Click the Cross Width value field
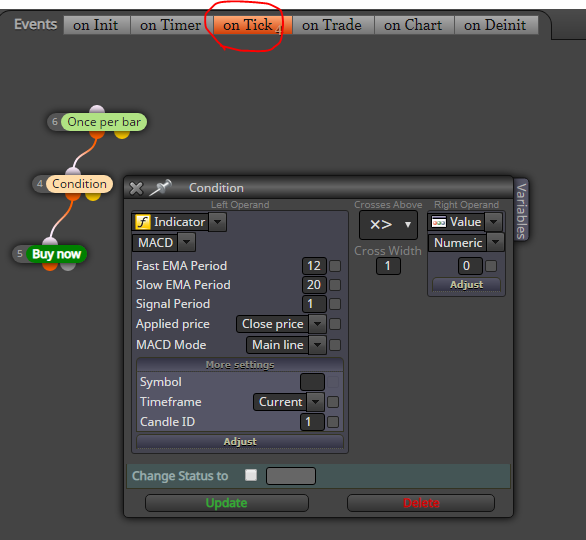The width and height of the screenshot is (586, 540). [388, 266]
